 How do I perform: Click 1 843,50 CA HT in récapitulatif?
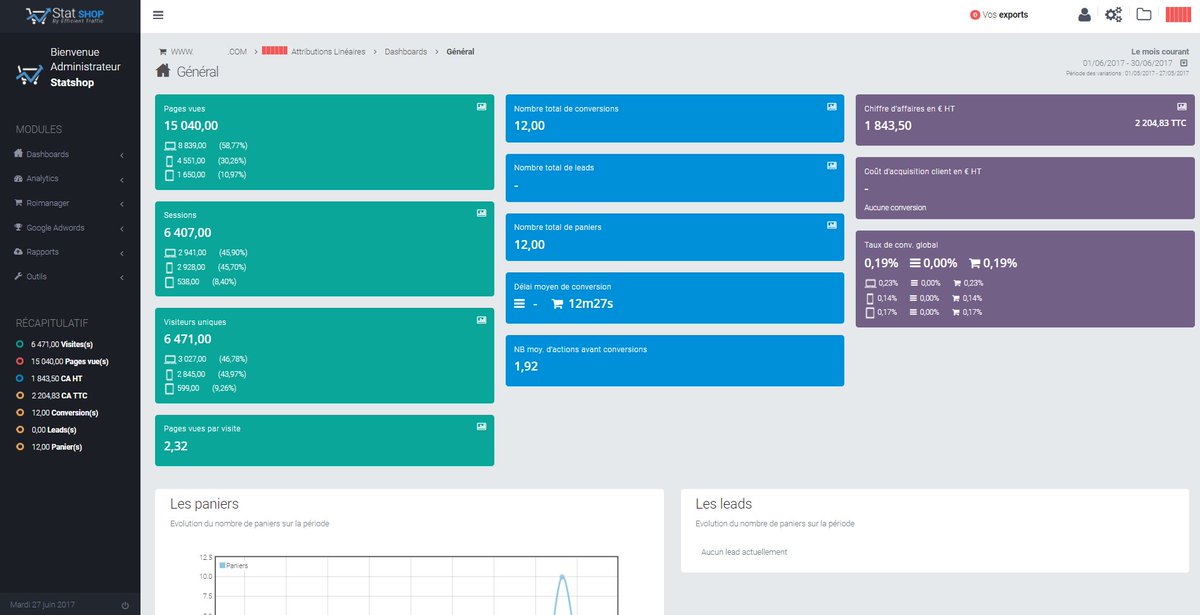pos(57,378)
